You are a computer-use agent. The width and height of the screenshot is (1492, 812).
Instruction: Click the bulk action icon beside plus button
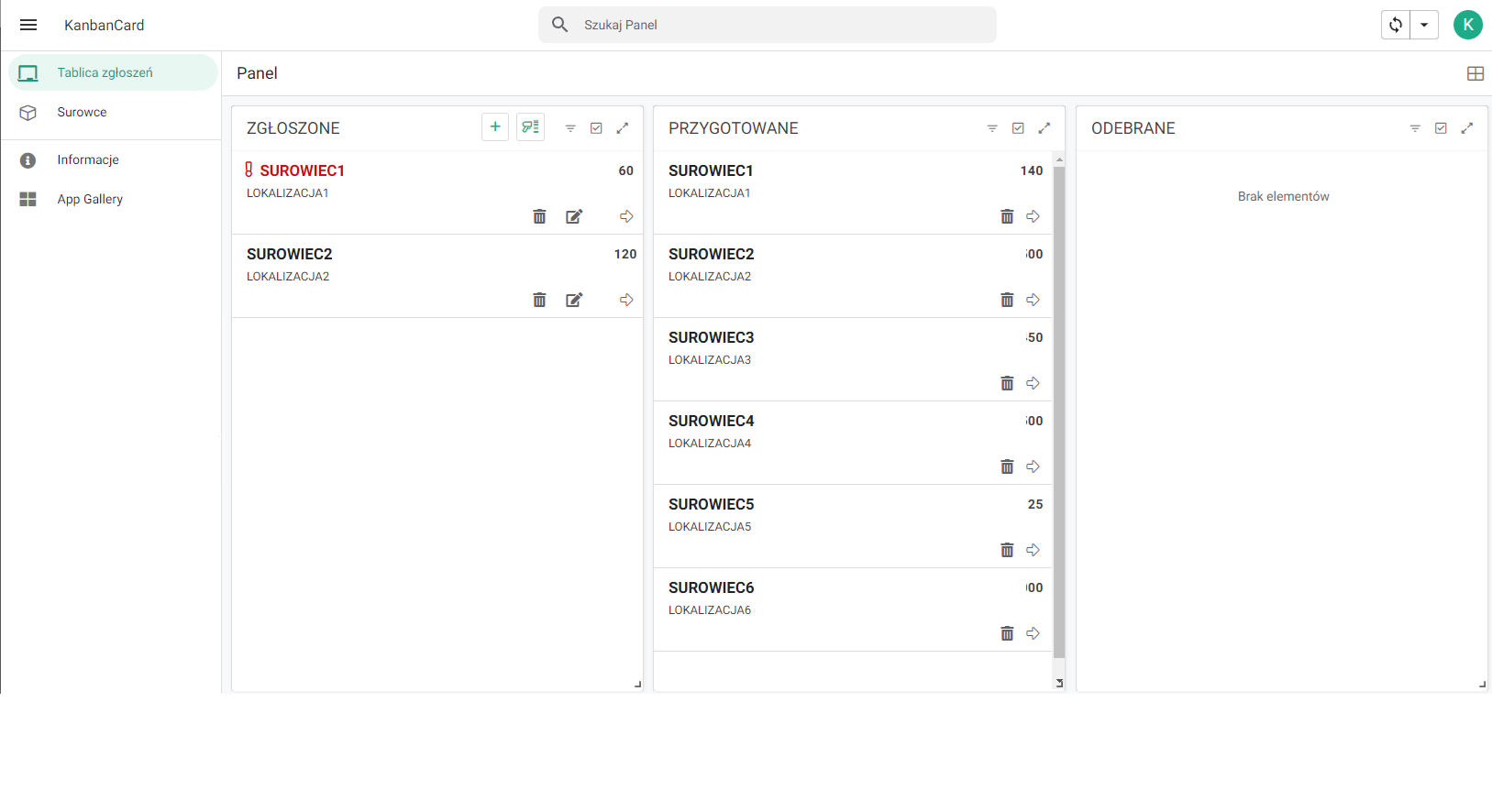[530, 127]
